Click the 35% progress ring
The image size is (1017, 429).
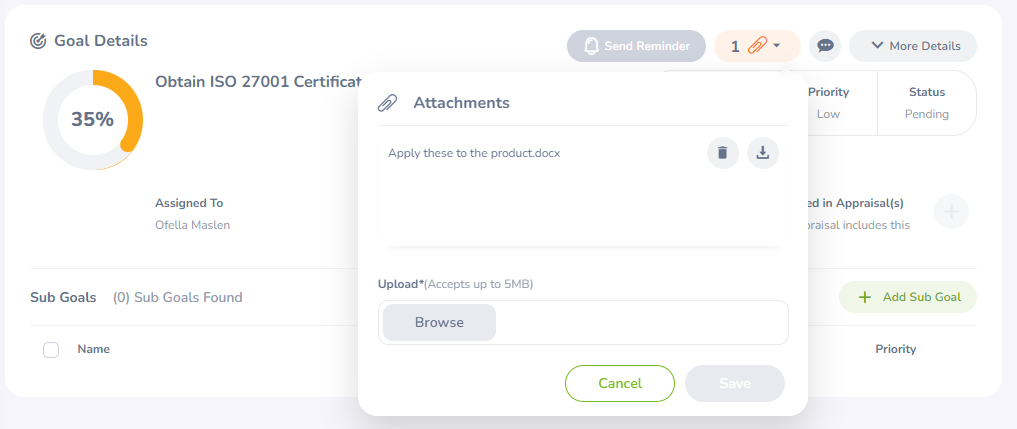92,119
